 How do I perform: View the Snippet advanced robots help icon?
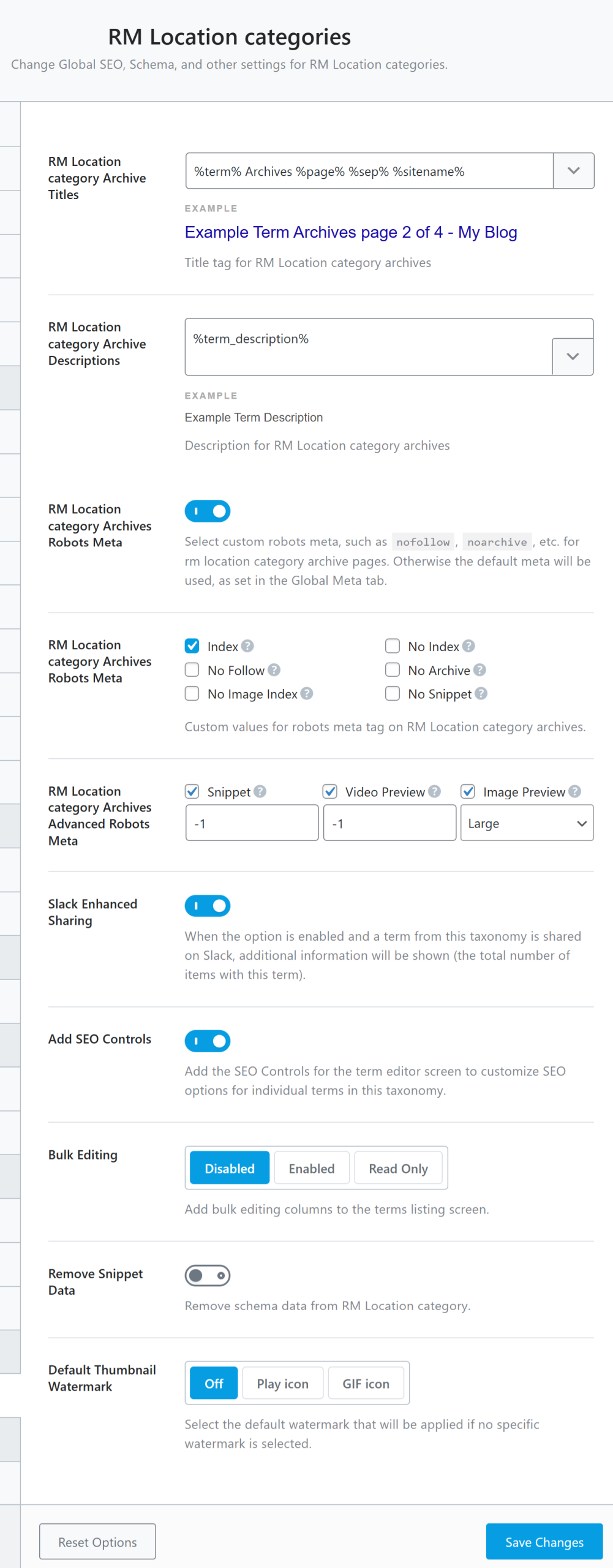(x=260, y=791)
